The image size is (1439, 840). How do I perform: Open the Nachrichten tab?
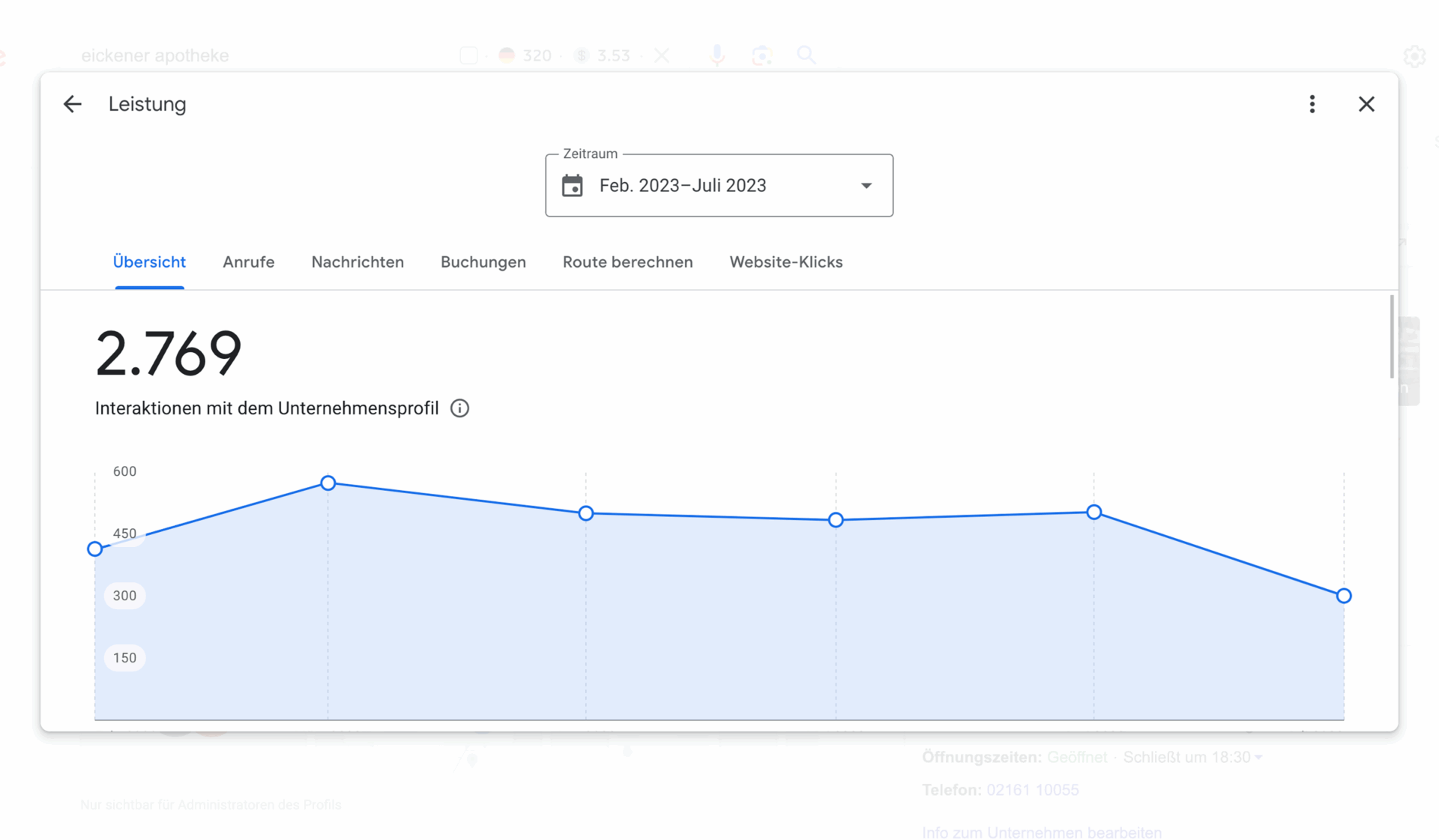point(358,262)
